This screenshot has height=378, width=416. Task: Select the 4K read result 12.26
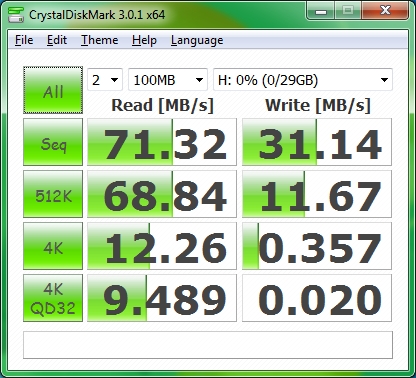[162, 246]
